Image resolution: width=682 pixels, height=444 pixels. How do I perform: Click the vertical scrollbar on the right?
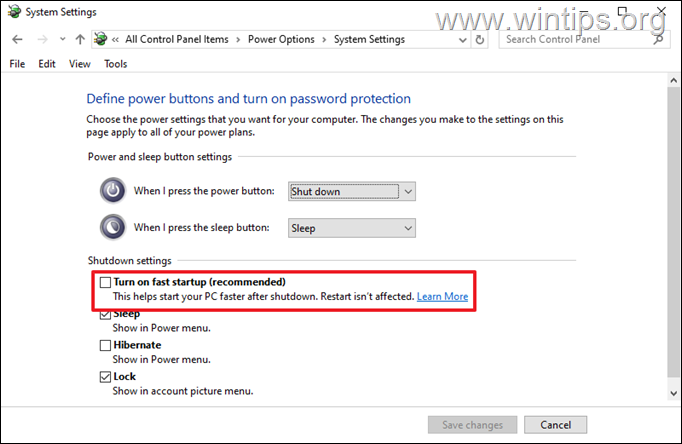click(x=671, y=240)
